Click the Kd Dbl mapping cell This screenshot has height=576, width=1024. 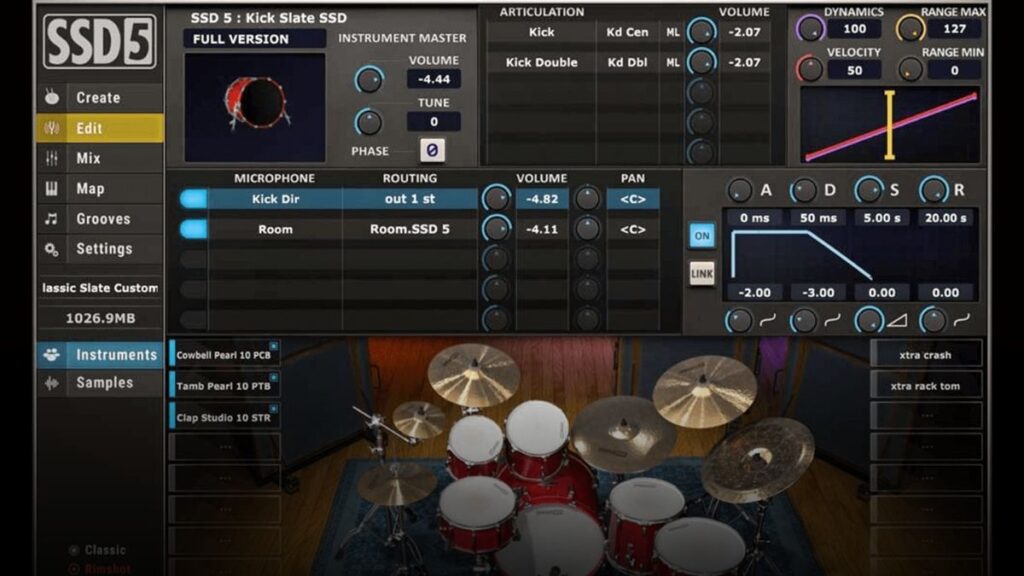(x=627, y=63)
